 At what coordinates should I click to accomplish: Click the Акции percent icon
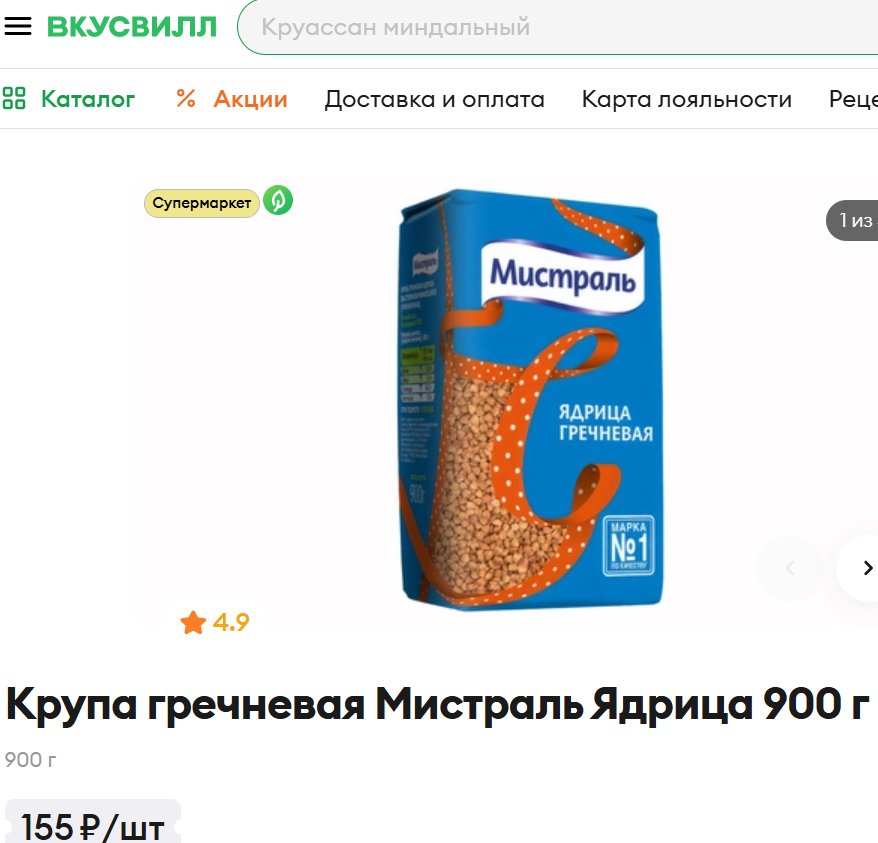186,99
